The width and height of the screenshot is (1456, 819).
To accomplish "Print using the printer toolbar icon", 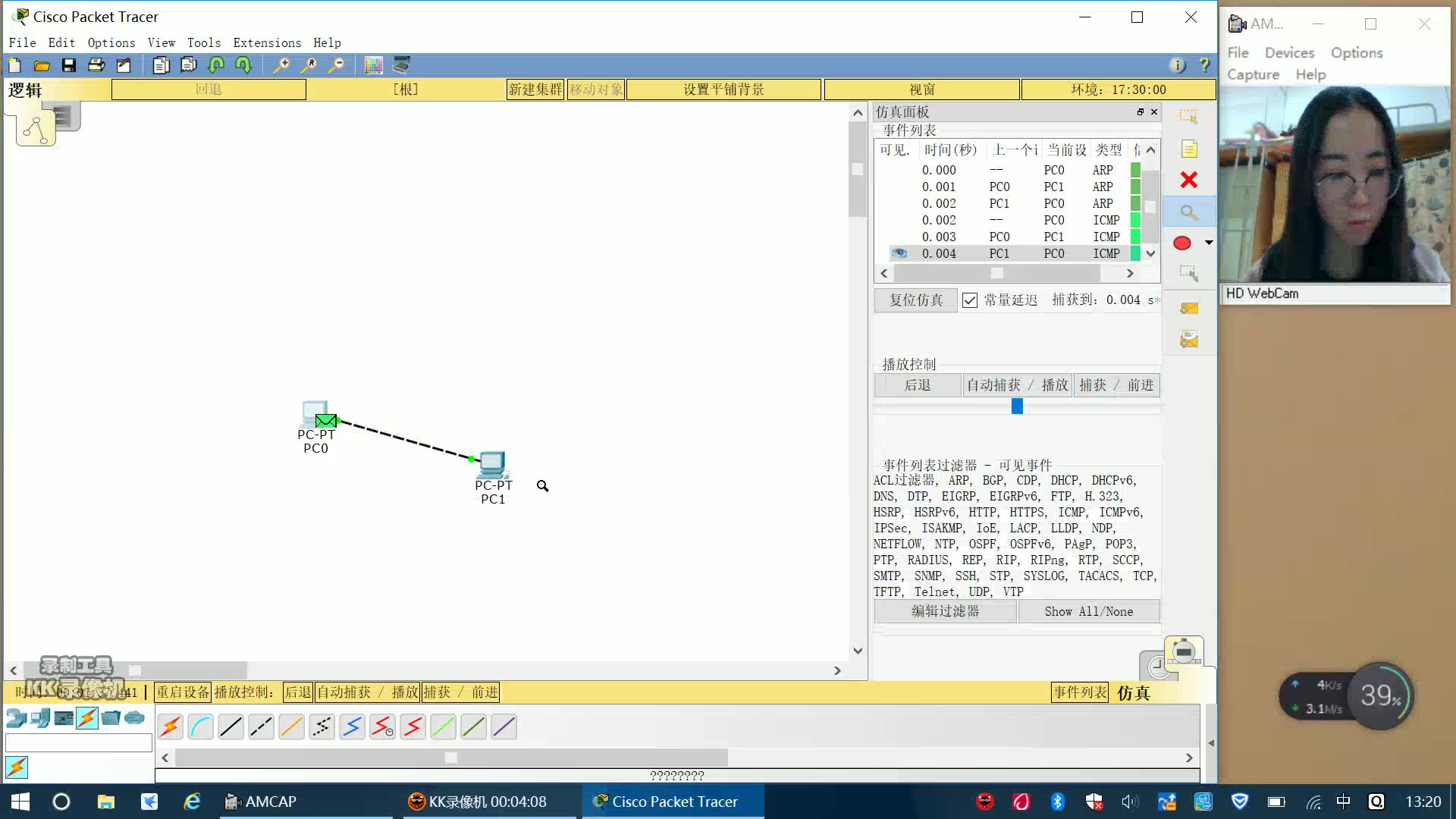I will click(96, 66).
